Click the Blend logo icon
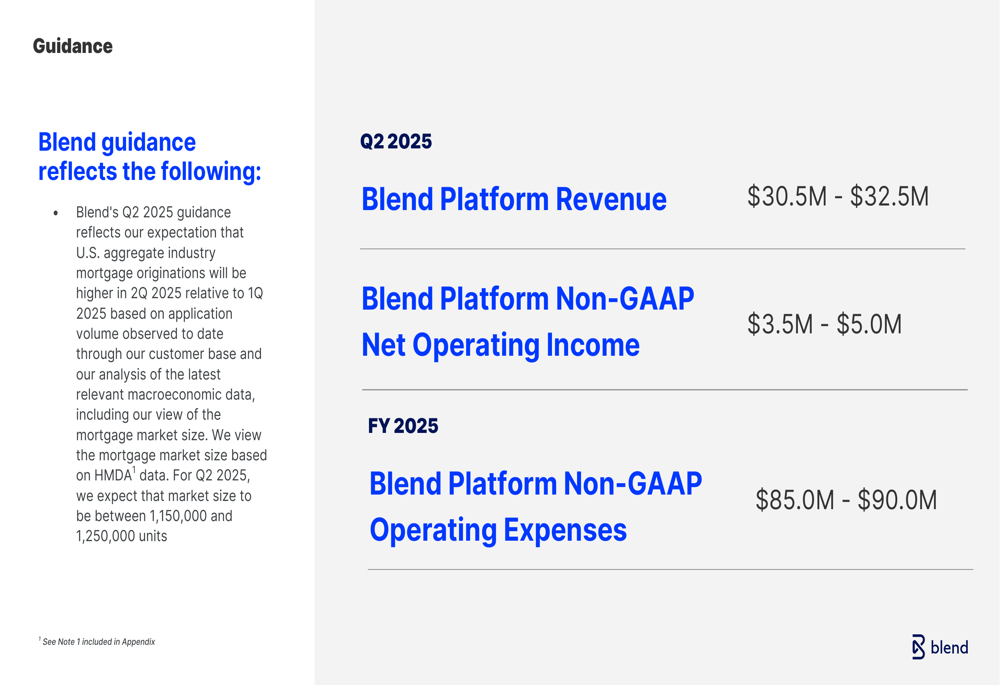Screen dimensions: 1000x685 click(918, 647)
